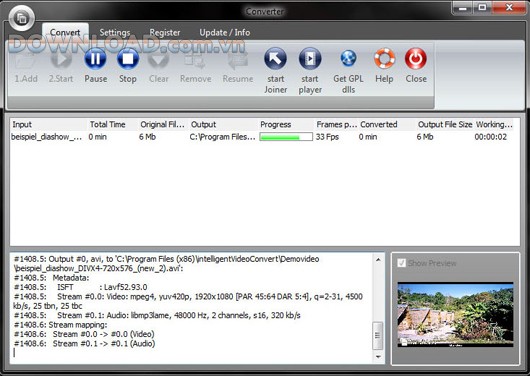This screenshot has height=376, width=530.
Task: Click the round application menu orb
Action: [x=22, y=18]
